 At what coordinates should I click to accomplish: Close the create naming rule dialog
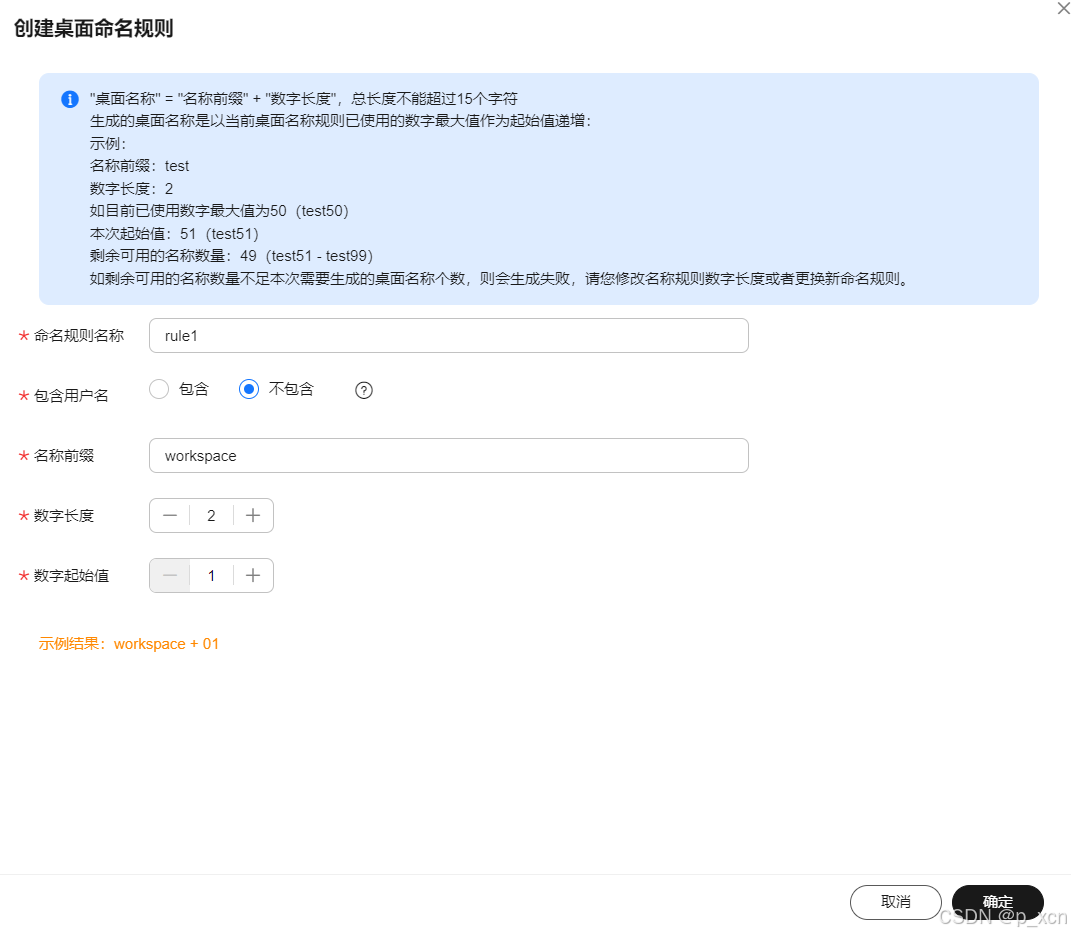1063,8
